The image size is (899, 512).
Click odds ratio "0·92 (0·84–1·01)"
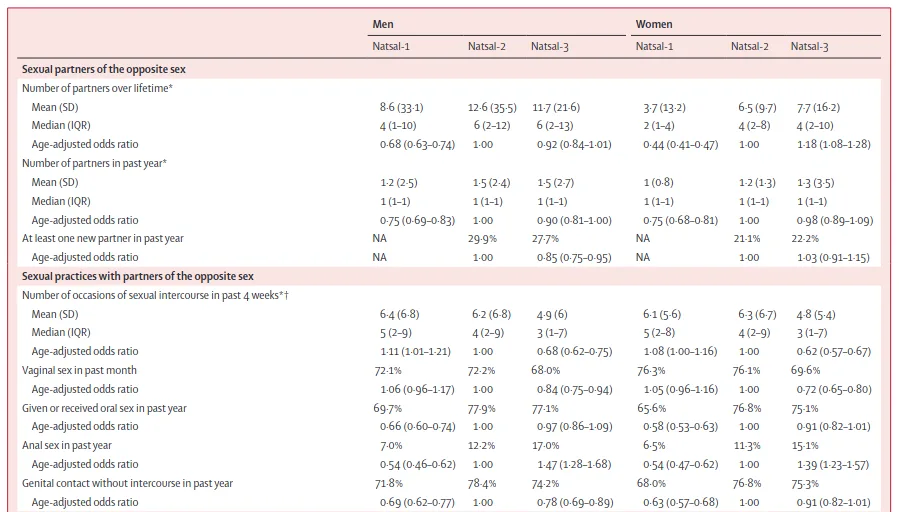[x=574, y=144]
